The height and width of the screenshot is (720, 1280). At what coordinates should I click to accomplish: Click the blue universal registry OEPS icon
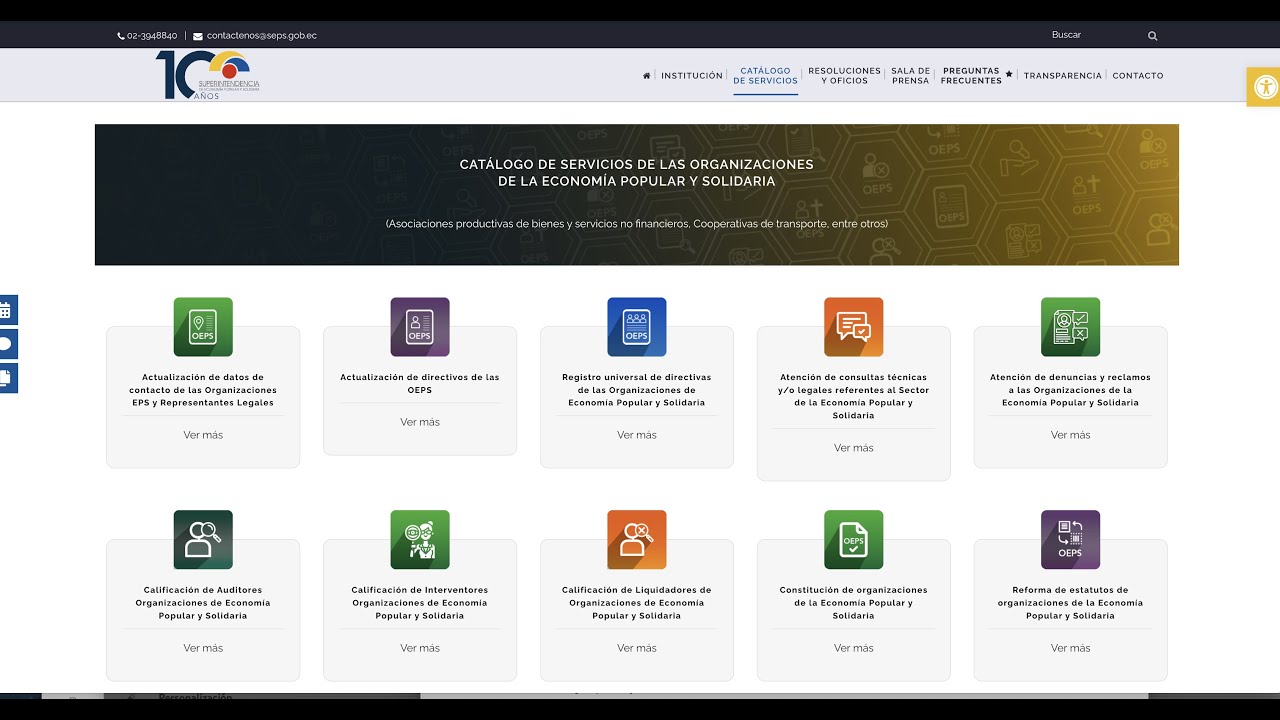pyautogui.click(x=637, y=327)
